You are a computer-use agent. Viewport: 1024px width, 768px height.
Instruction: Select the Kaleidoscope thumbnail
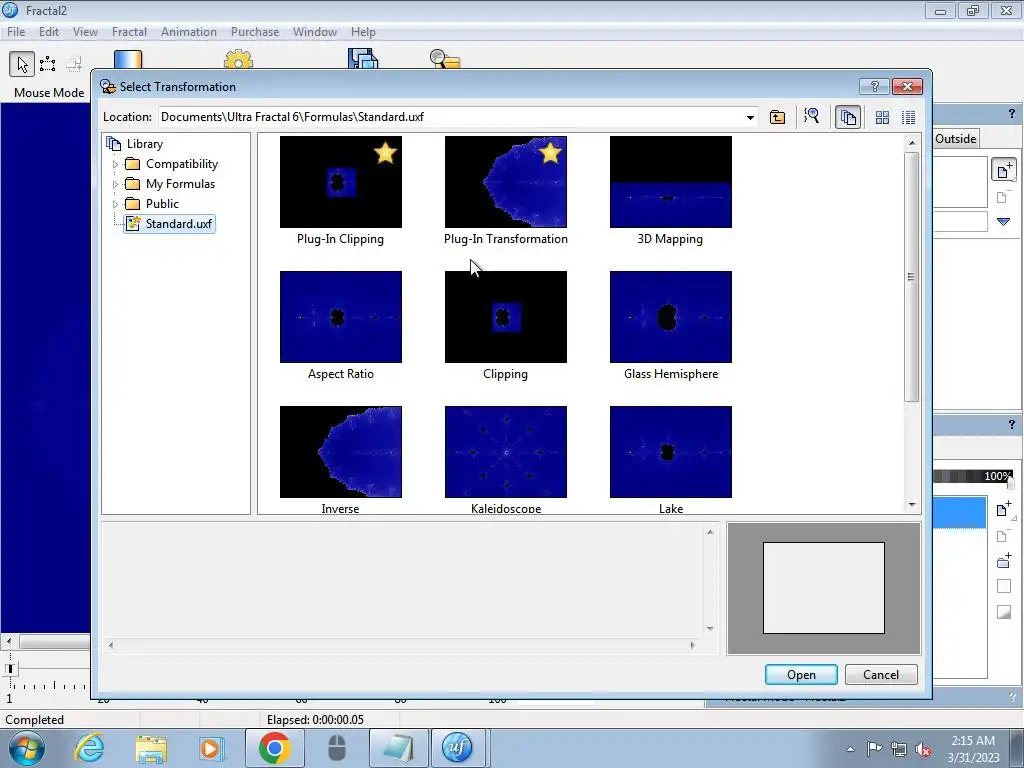pos(506,452)
